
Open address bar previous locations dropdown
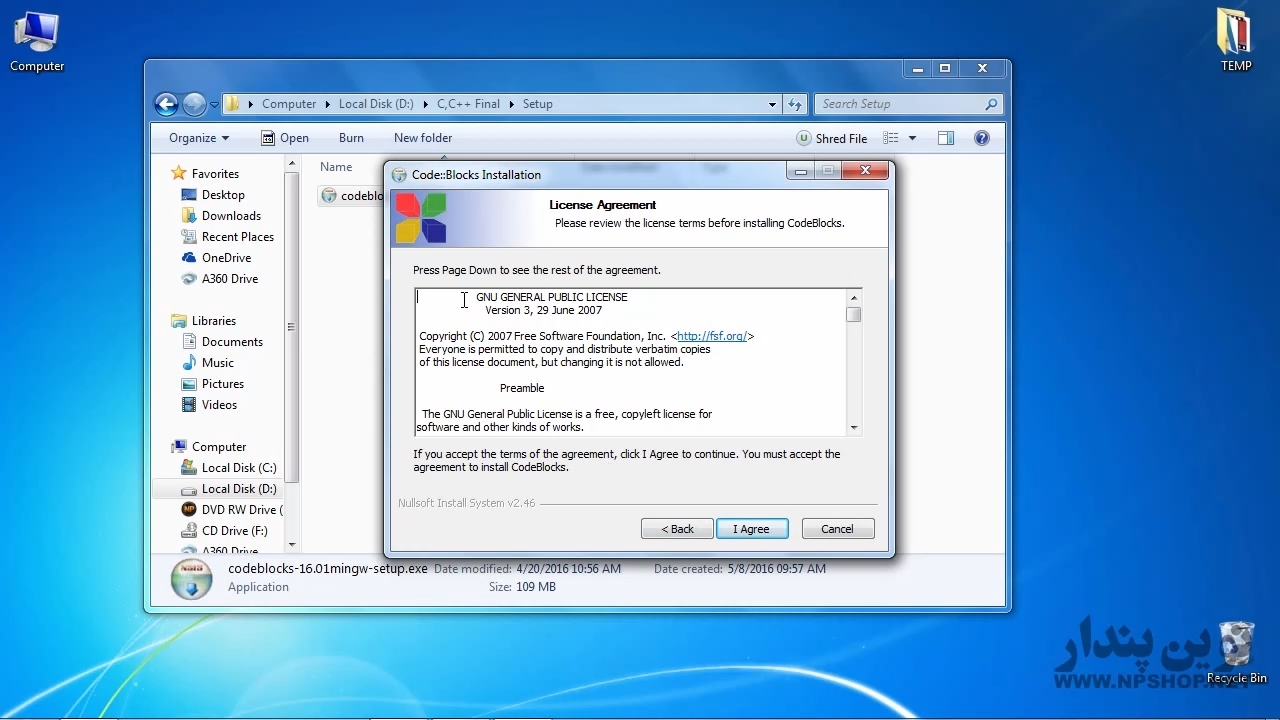pos(772,104)
